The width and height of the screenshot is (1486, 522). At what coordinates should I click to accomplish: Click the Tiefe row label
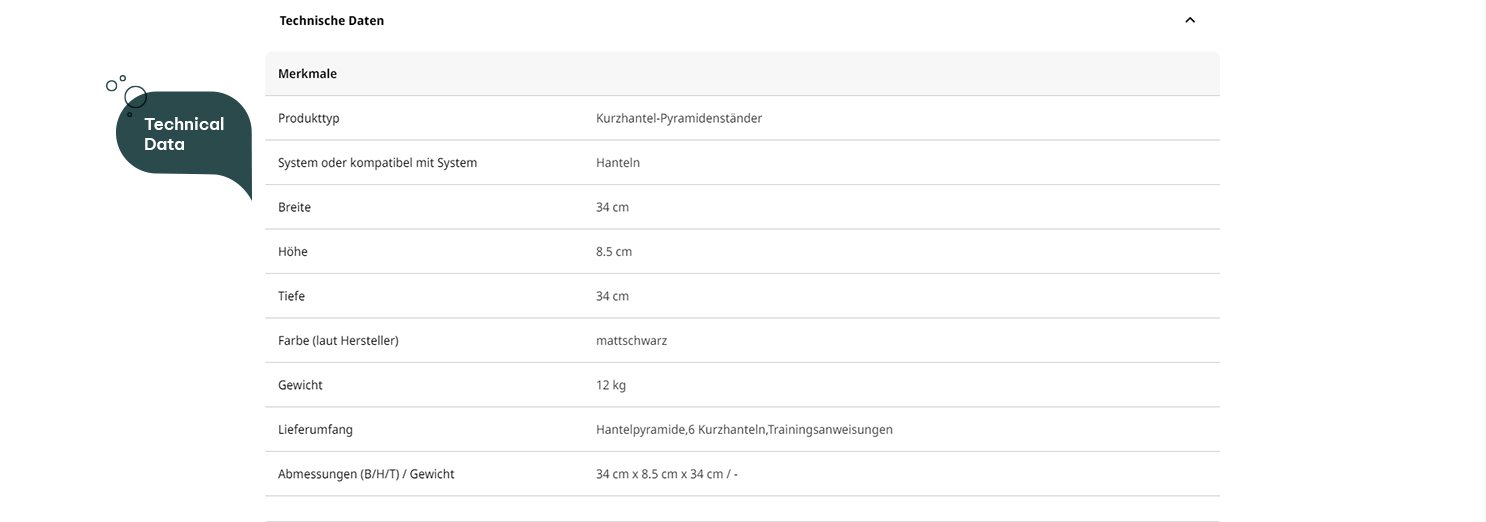(x=291, y=296)
